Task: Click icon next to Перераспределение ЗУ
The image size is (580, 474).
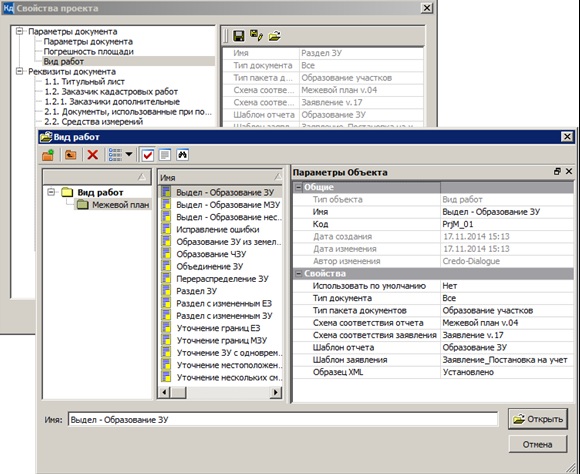Action: pos(166,279)
